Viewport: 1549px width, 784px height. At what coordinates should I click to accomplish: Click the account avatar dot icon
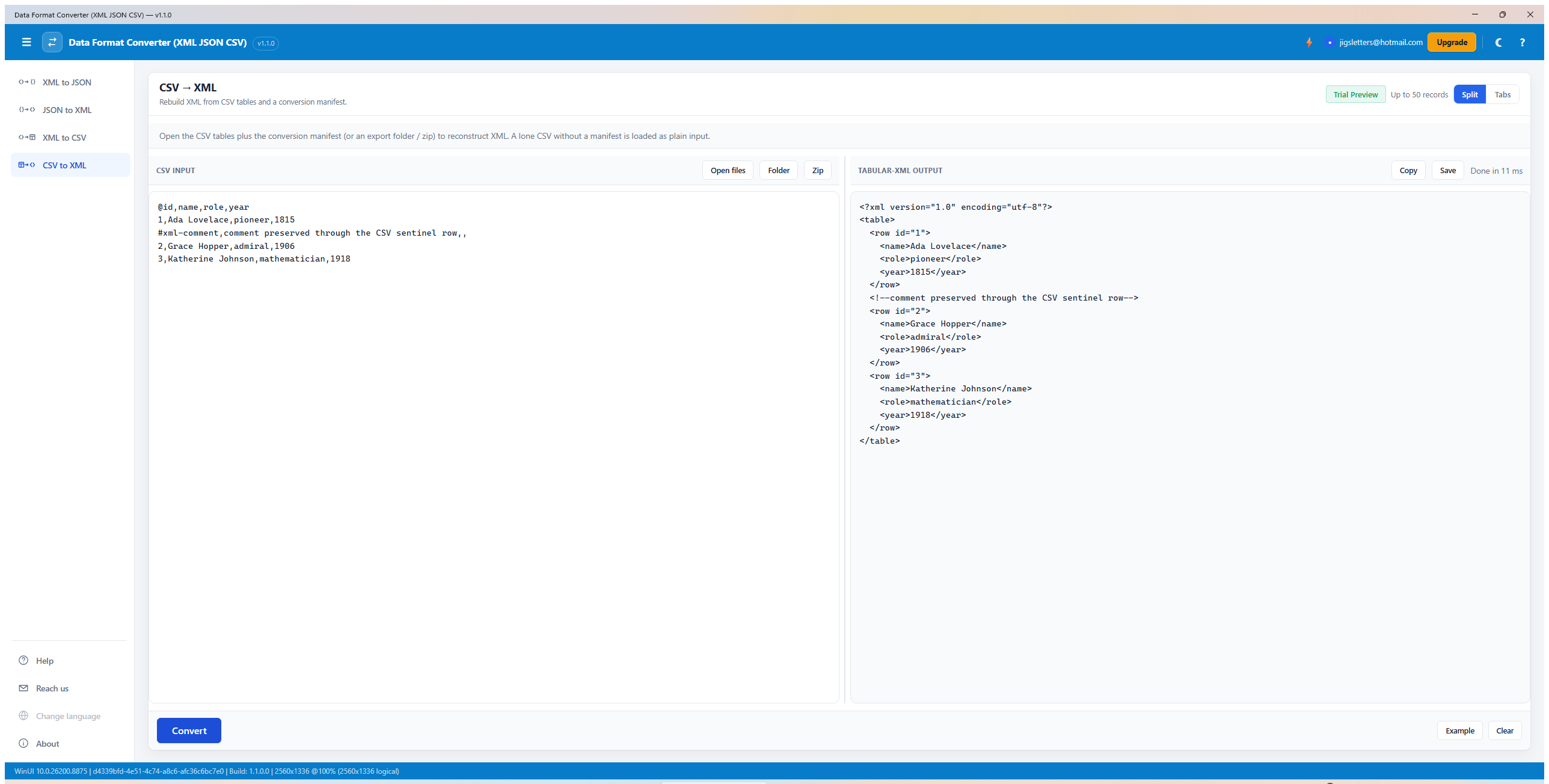1330,43
